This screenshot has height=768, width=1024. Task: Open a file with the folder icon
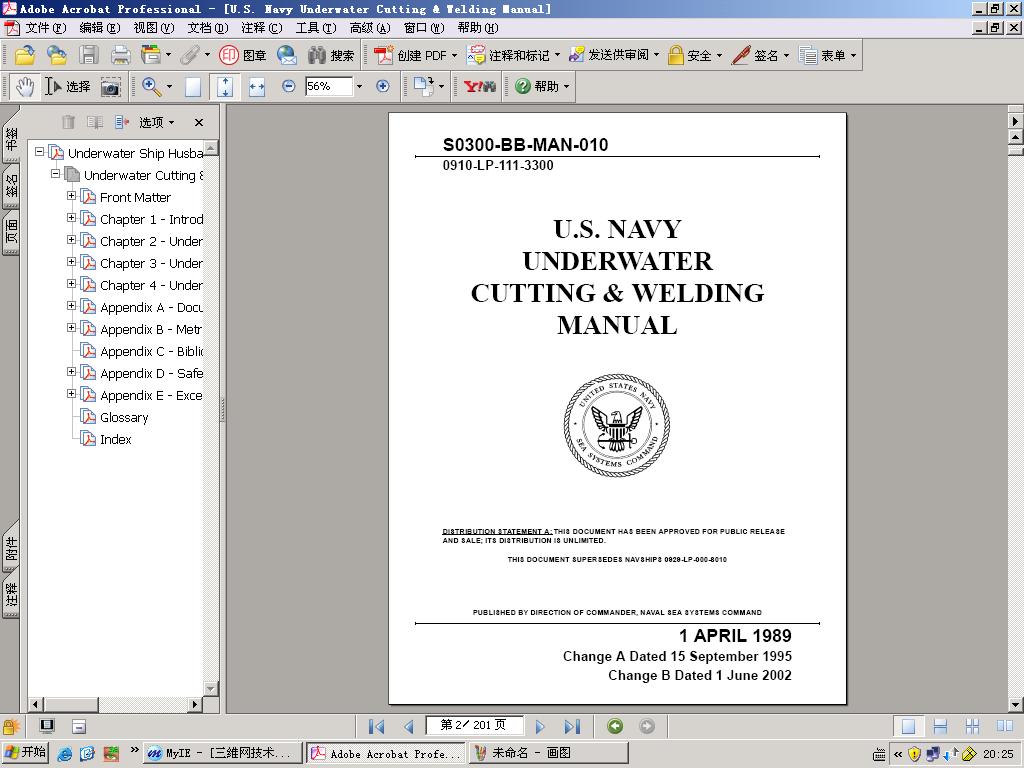point(25,56)
